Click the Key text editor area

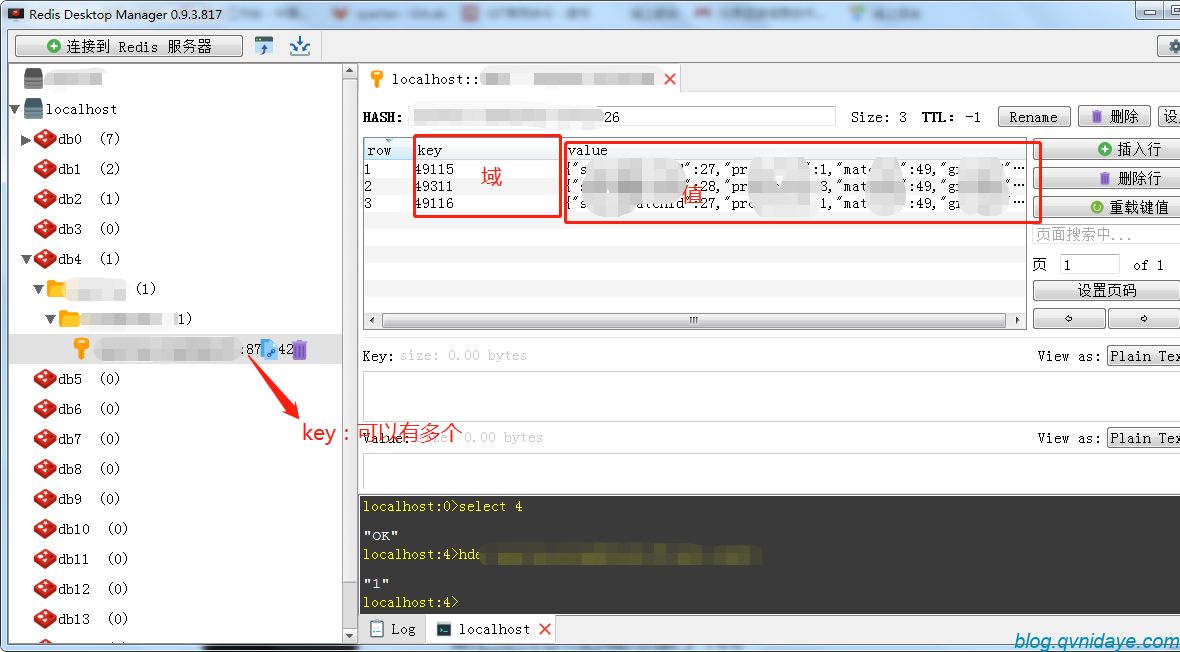tap(771, 395)
